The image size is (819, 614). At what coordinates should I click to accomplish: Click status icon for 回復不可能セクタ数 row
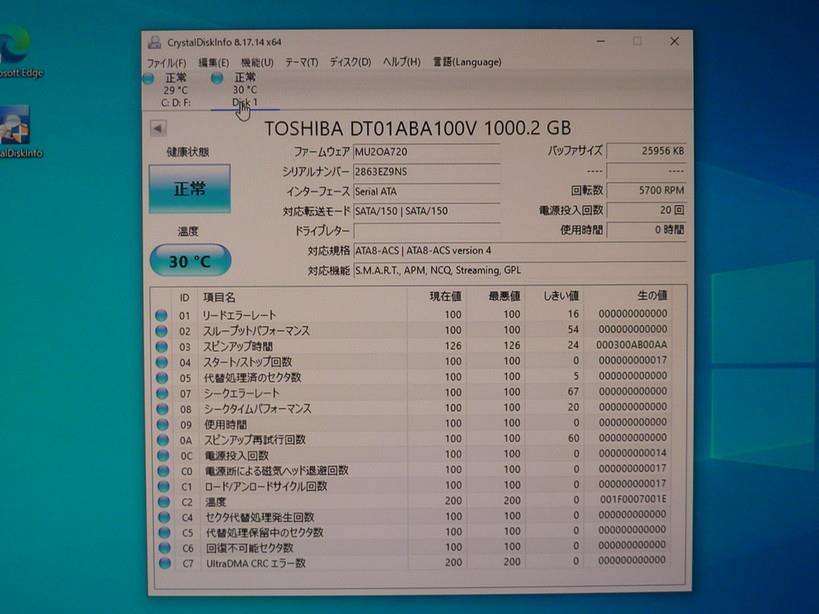(x=165, y=548)
